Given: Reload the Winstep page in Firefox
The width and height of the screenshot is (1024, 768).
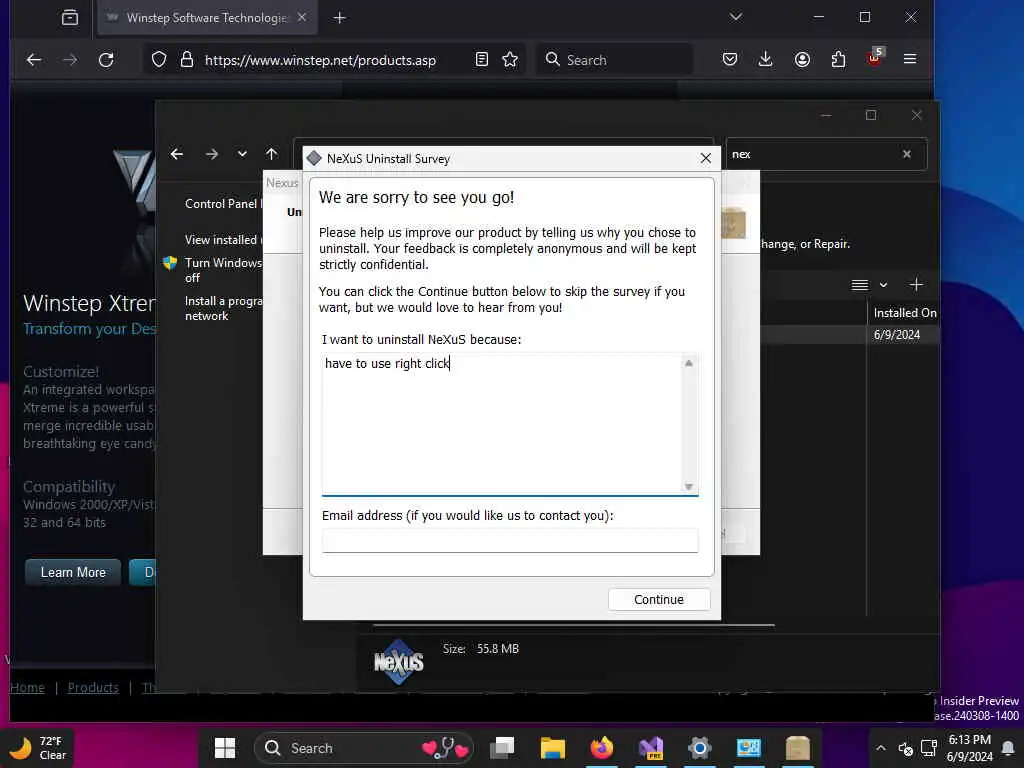Looking at the screenshot, I should (106, 60).
